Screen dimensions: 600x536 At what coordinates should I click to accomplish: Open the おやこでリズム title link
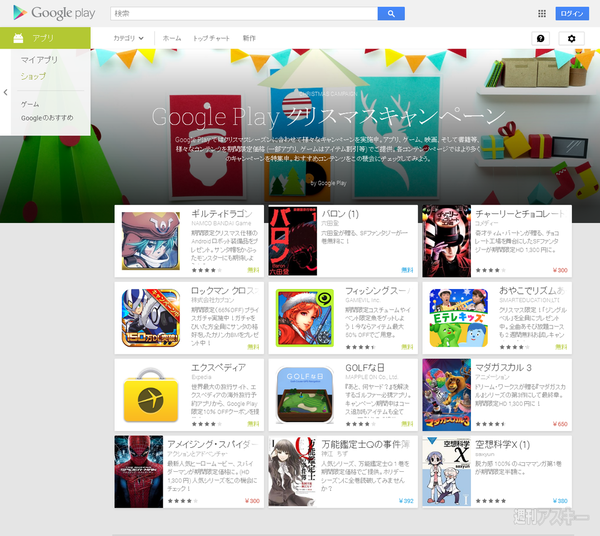pos(532,291)
